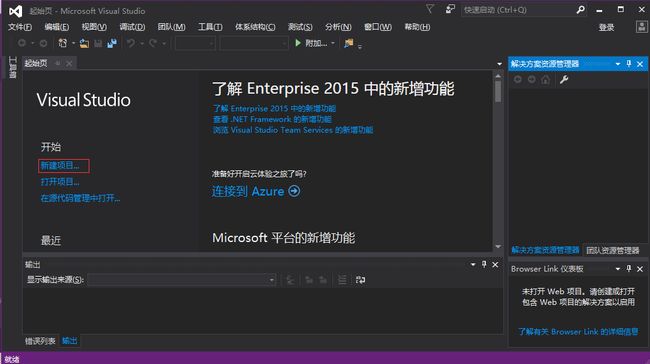650x364 pixels.
Task: Open the solution configurations combo box
Action: (195, 43)
